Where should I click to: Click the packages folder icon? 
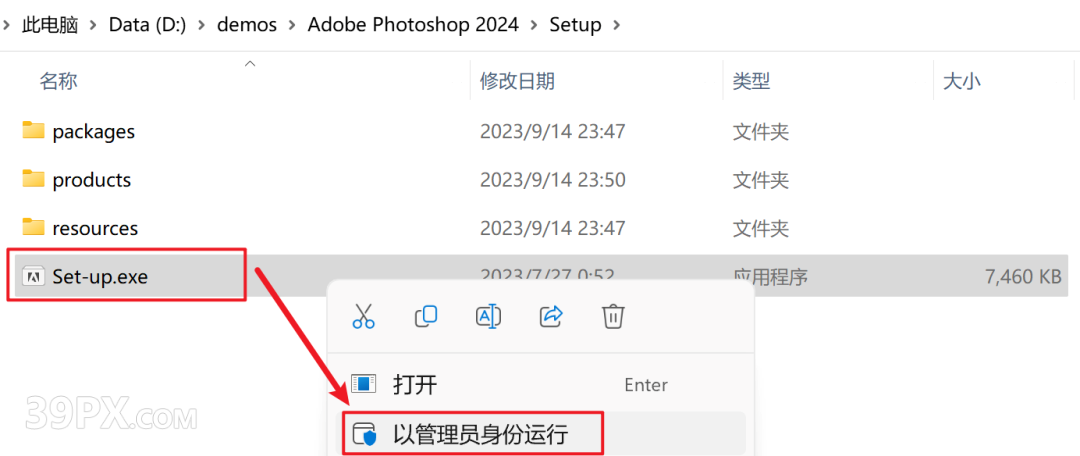pyautogui.click(x=33, y=130)
